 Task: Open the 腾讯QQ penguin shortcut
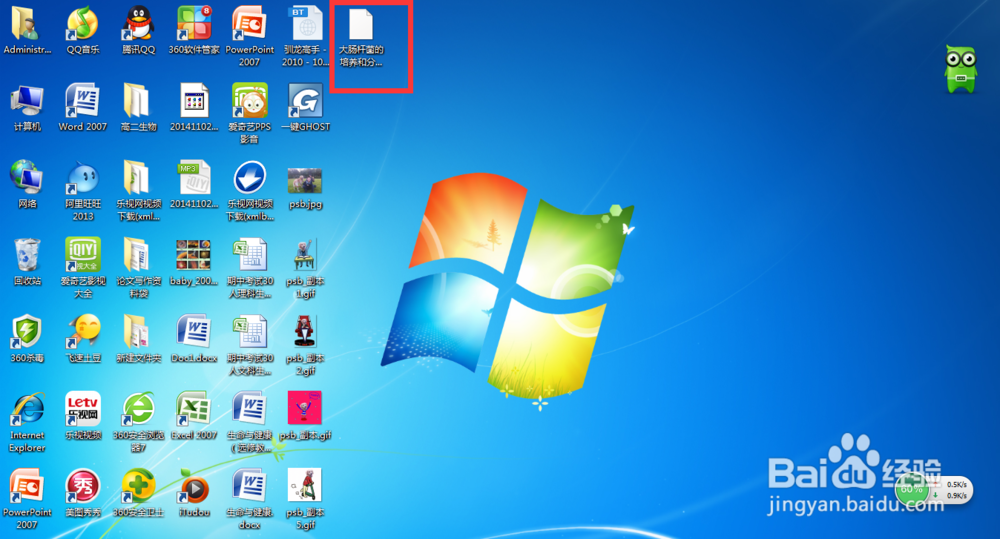pyautogui.click(x=138, y=24)
